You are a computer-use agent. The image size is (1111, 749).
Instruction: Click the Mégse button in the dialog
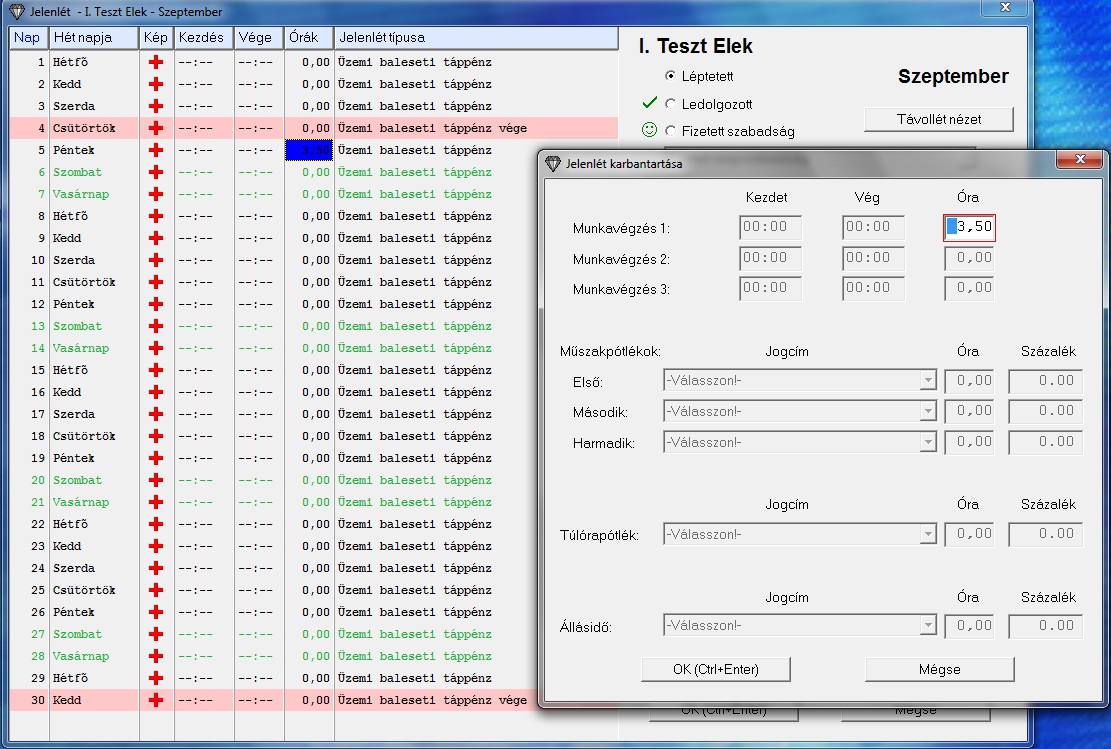939,668
